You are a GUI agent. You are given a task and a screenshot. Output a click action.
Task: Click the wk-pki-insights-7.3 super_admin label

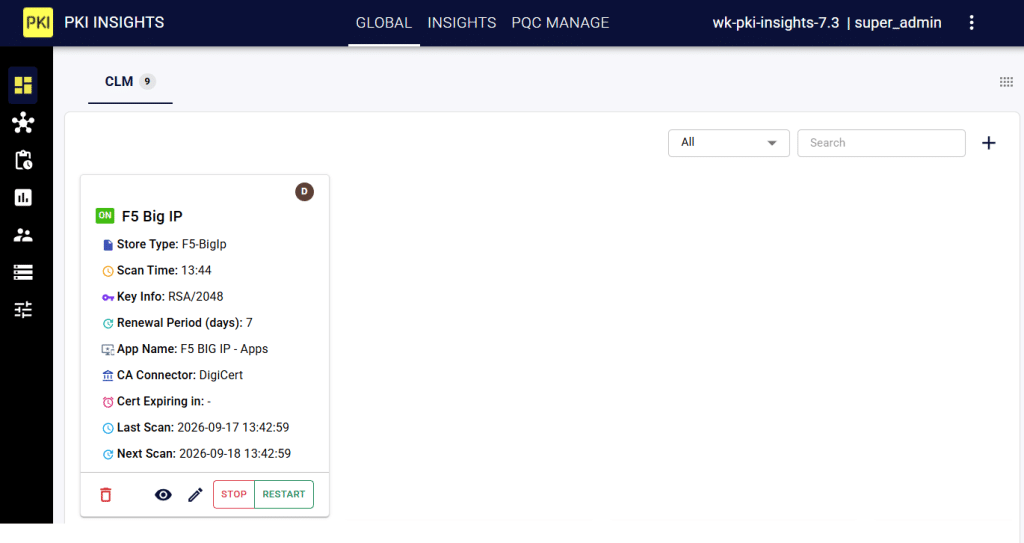tap(827, 23)
